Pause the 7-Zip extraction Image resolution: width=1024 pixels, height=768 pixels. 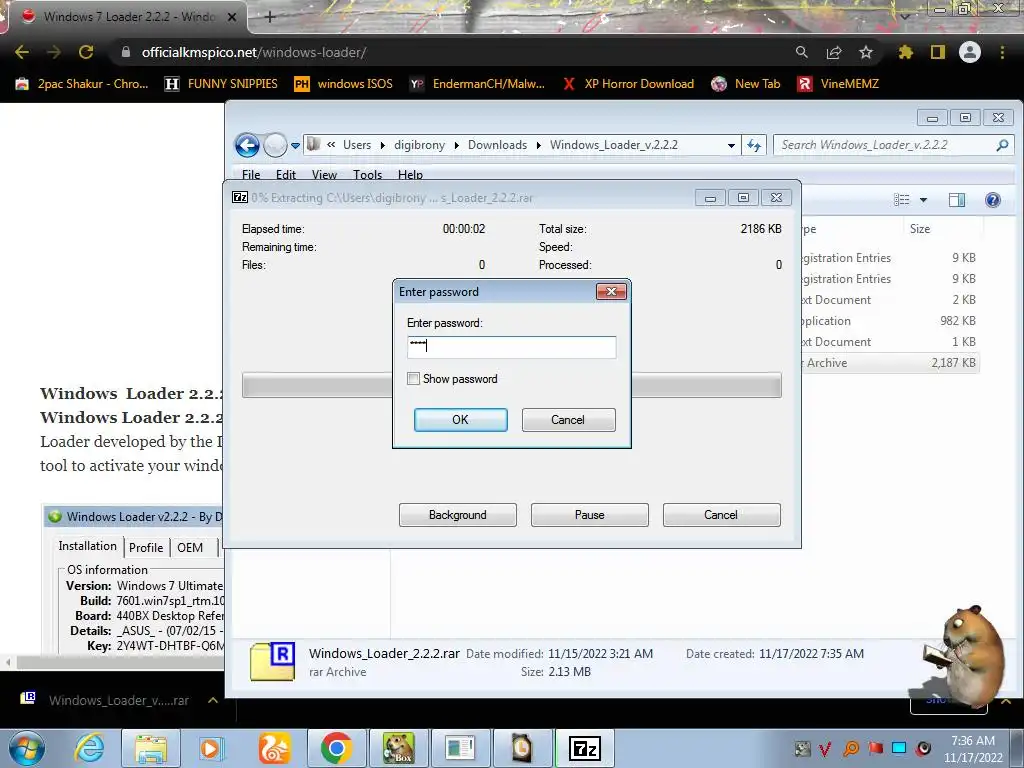coord(590,515)
